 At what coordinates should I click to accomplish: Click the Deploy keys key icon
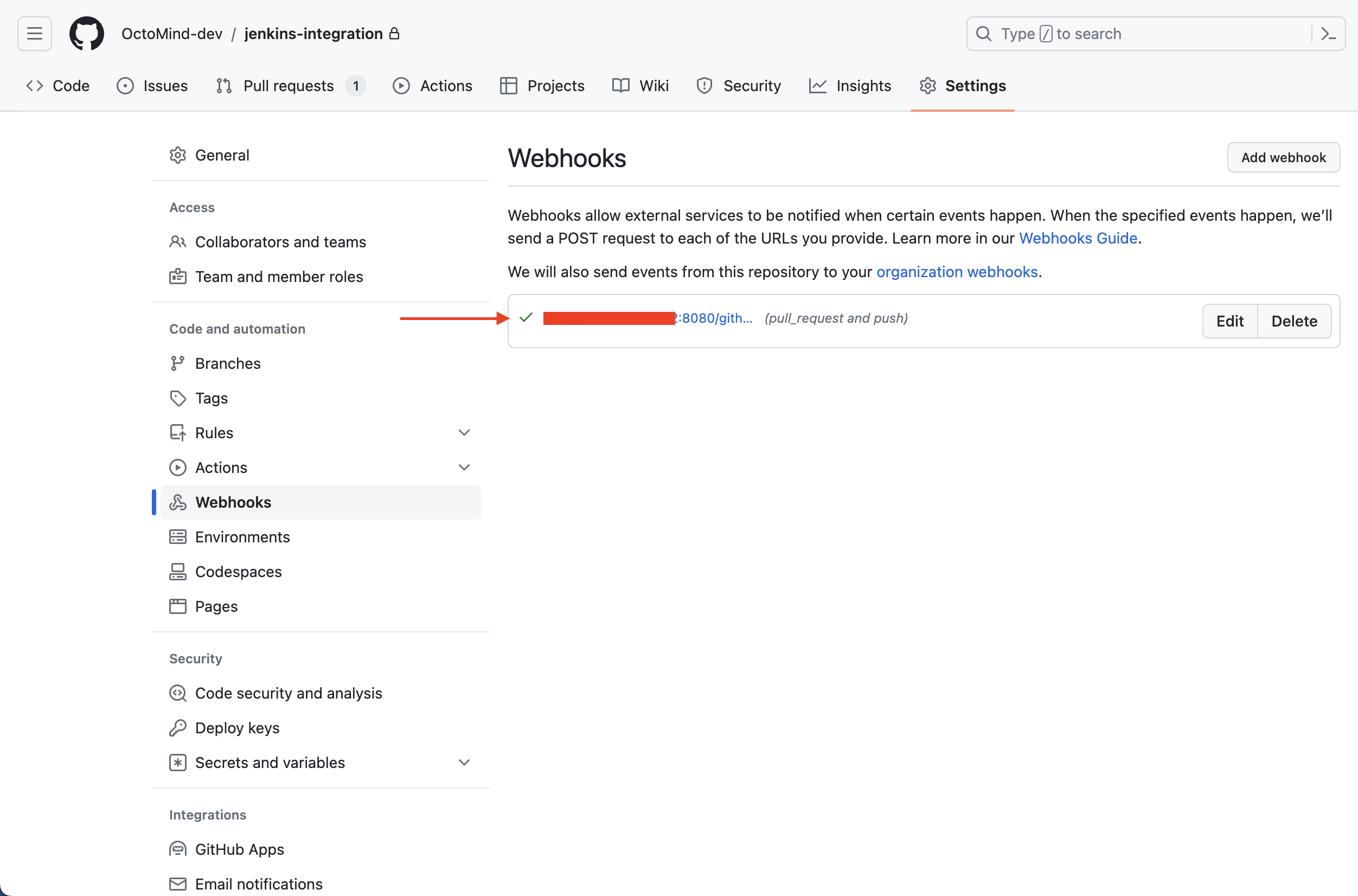click(x=178, y=727)
